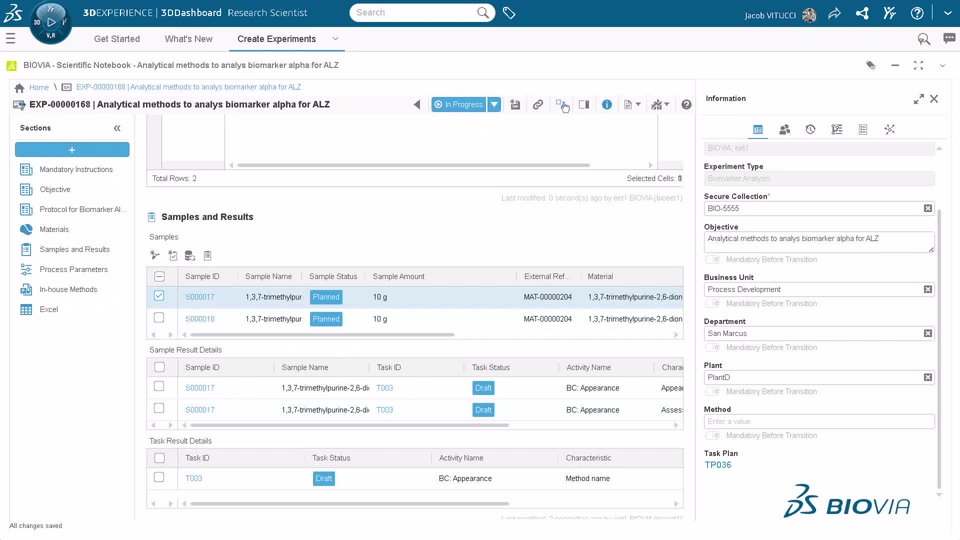This screenshot has height=540, width=960.
Task: Toggle the side panel layout icon
Action: pyautogui.click(x=584, y=105)
